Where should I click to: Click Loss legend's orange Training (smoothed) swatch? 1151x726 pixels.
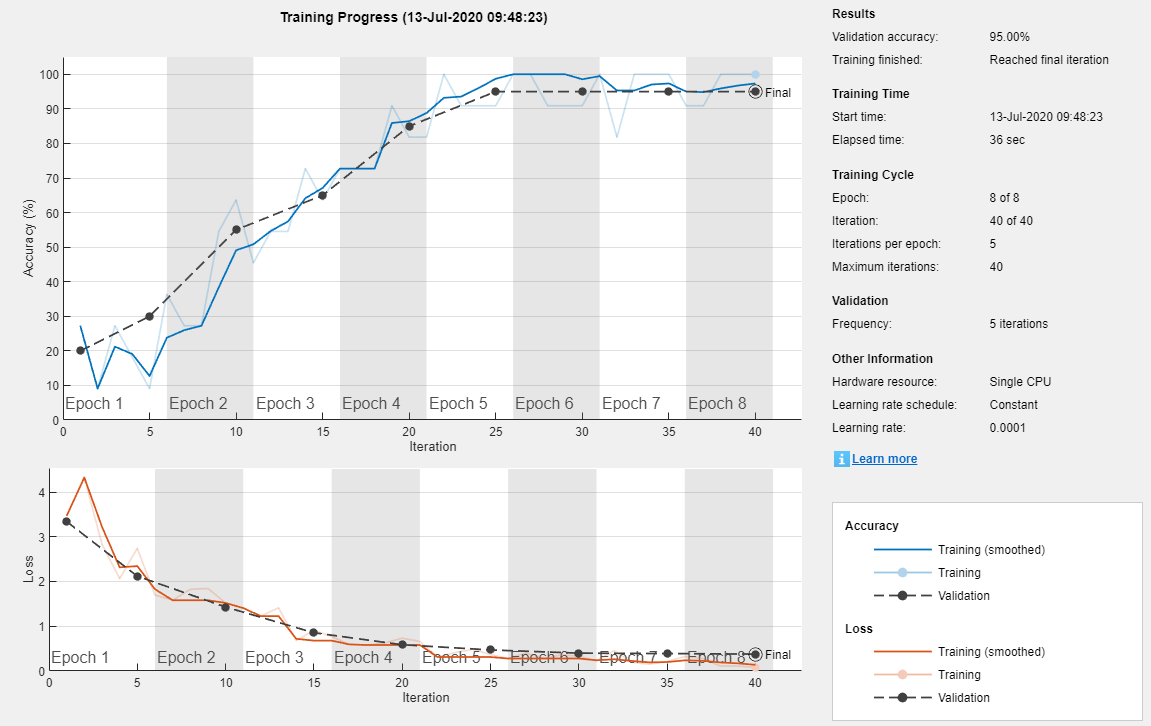pos(902,652)
